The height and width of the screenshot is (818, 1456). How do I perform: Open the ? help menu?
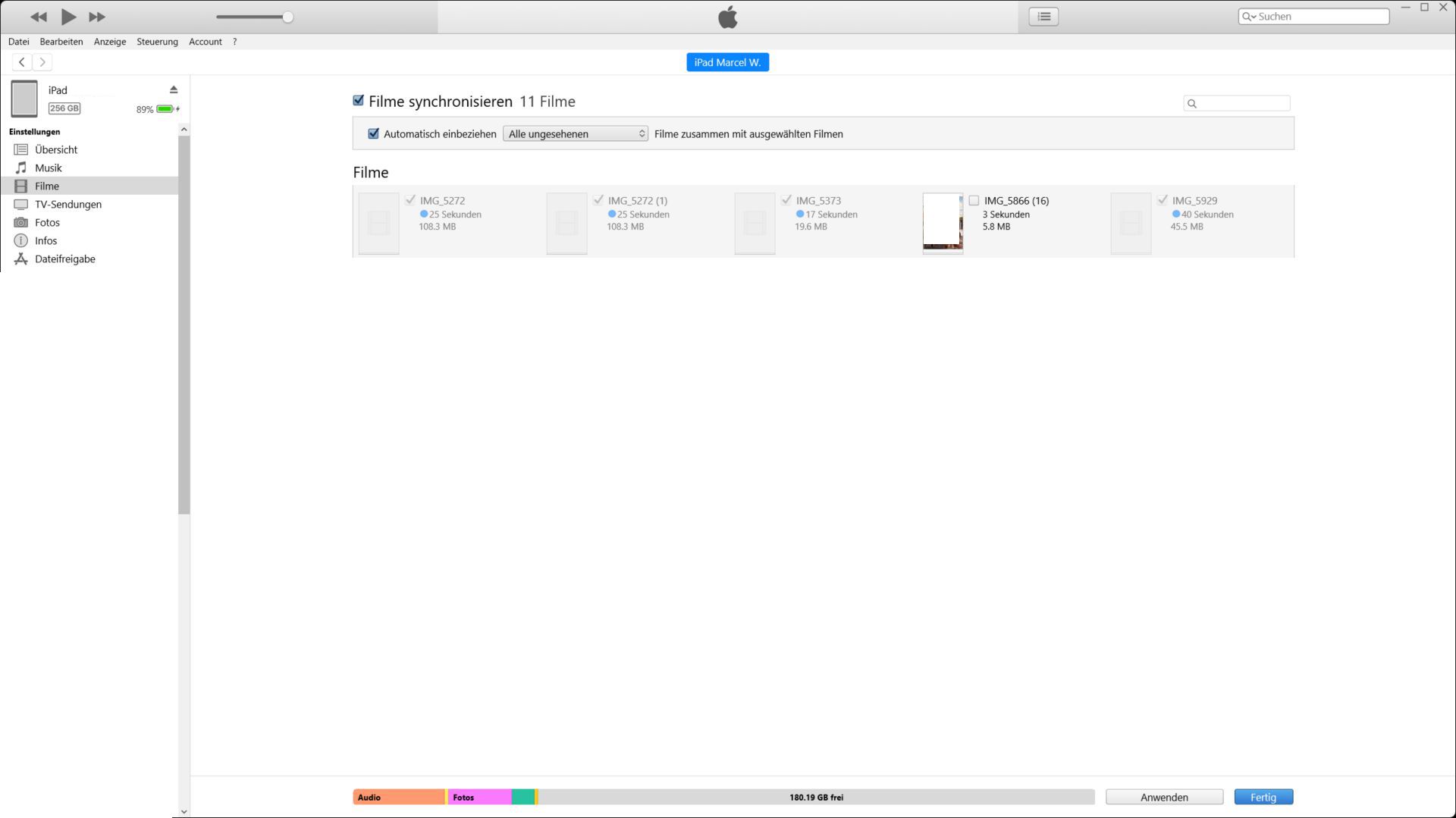[235, 42]
